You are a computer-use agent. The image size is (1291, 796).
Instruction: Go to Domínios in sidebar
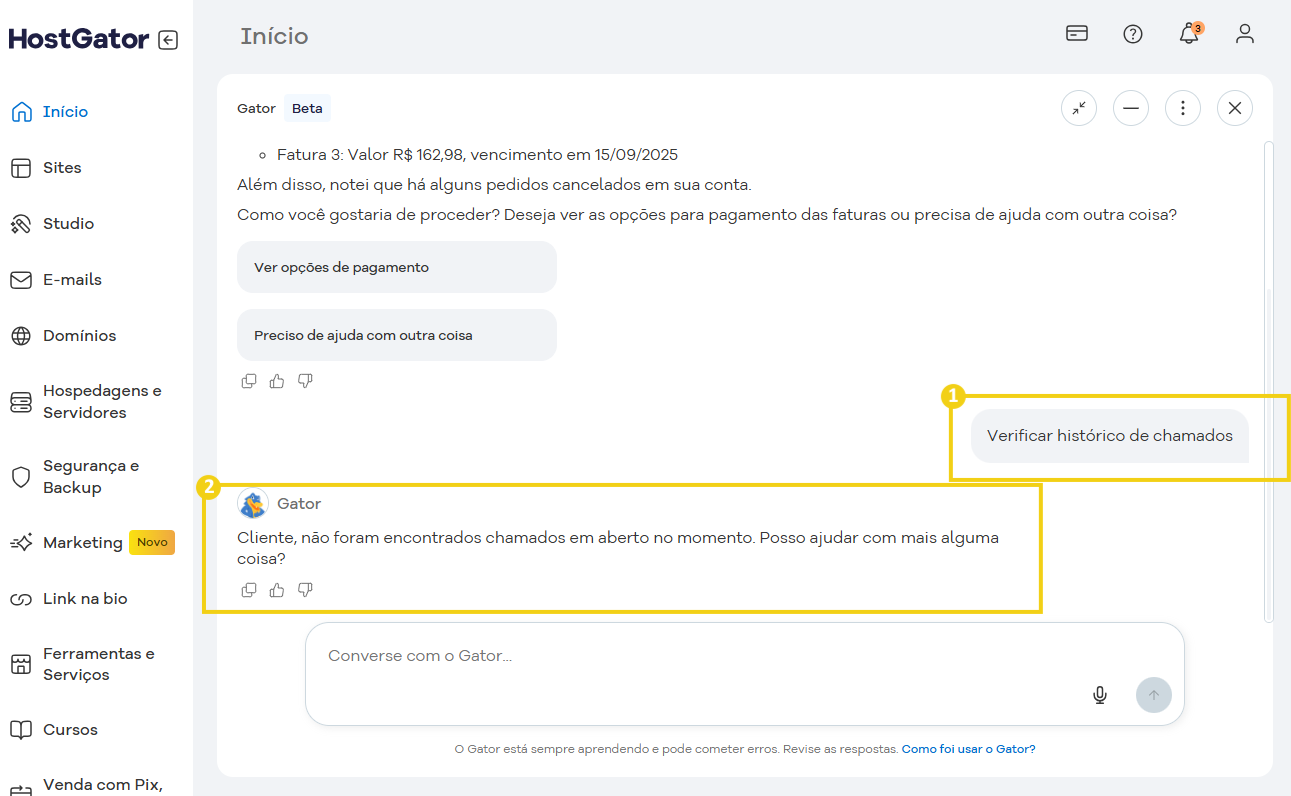pyautogui.click(x=79, y=336)
